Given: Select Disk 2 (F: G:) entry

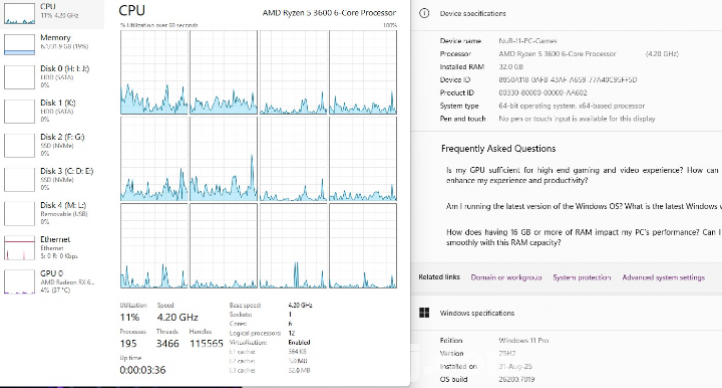Looking at the screenshot, I should point(52,145).
